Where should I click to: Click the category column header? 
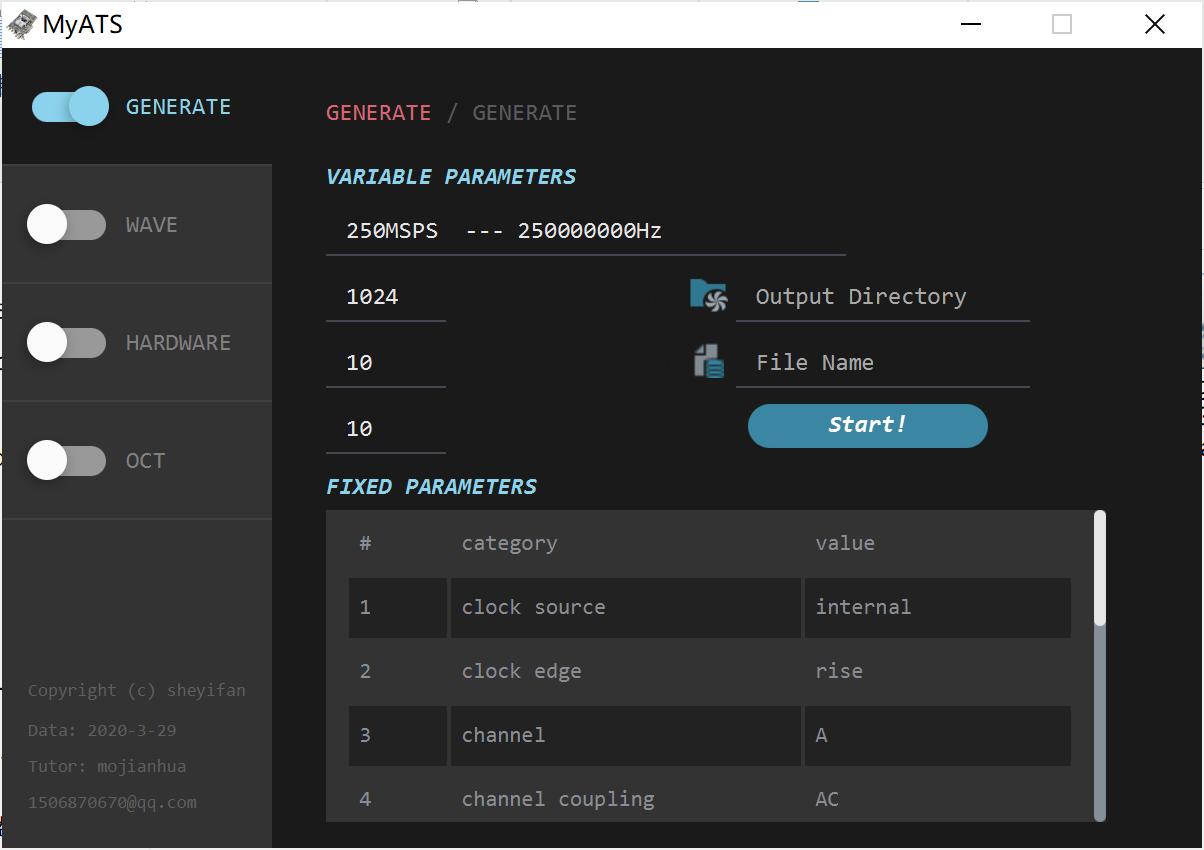point(509,543)
